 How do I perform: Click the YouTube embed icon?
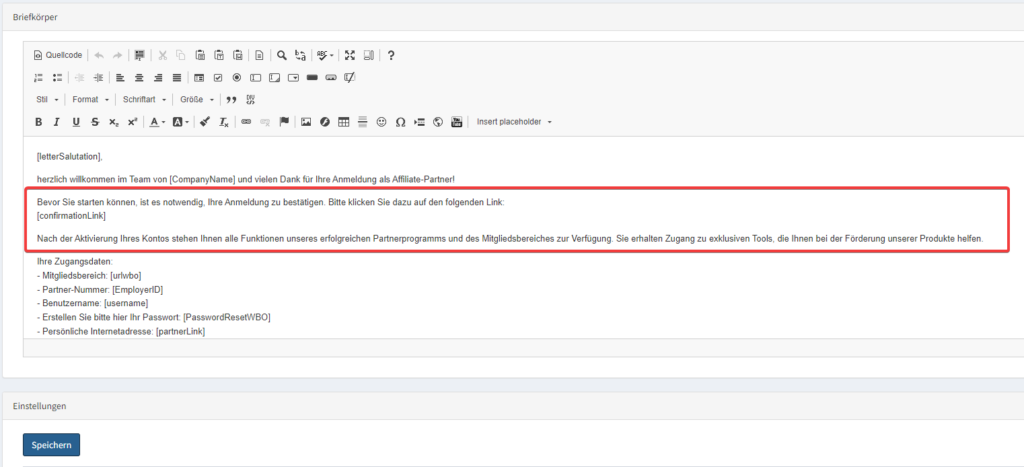pos(457,122)
